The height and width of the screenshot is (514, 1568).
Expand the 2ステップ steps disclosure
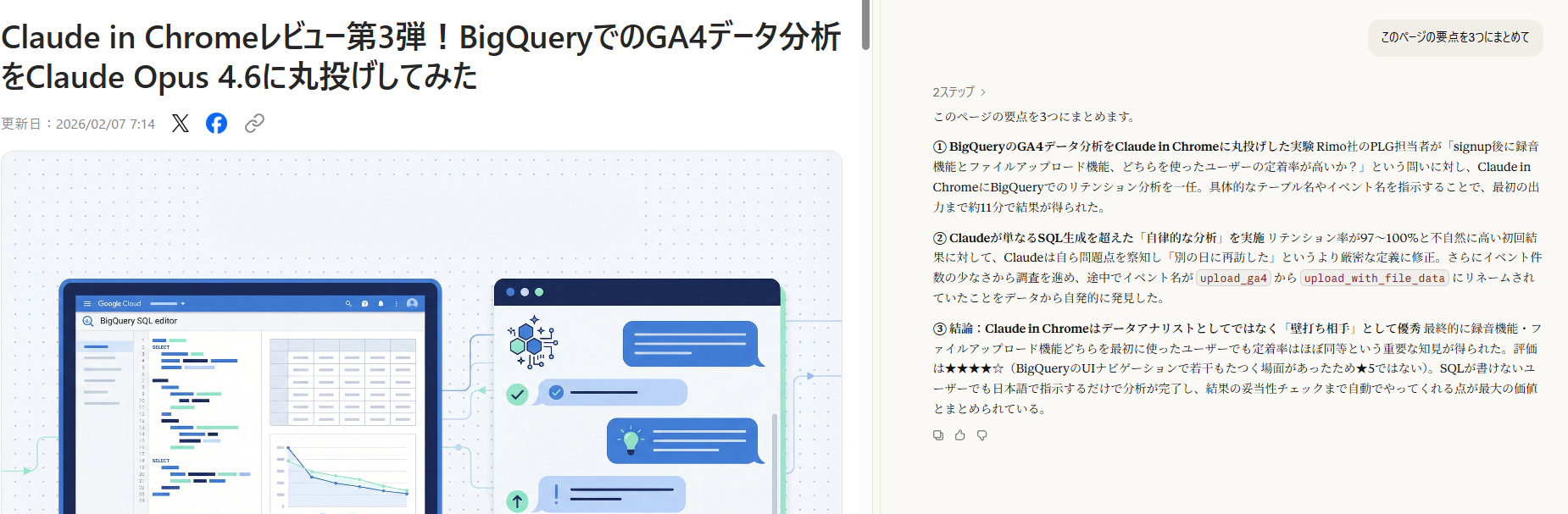(x=959, y=92)
